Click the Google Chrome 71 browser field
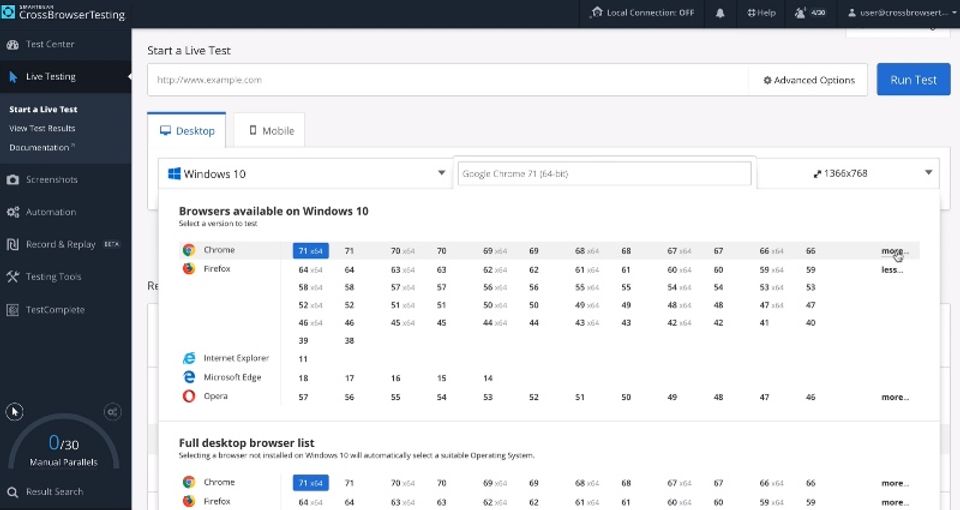The width and height of the screenshot is (960, 510). (604, 174)
